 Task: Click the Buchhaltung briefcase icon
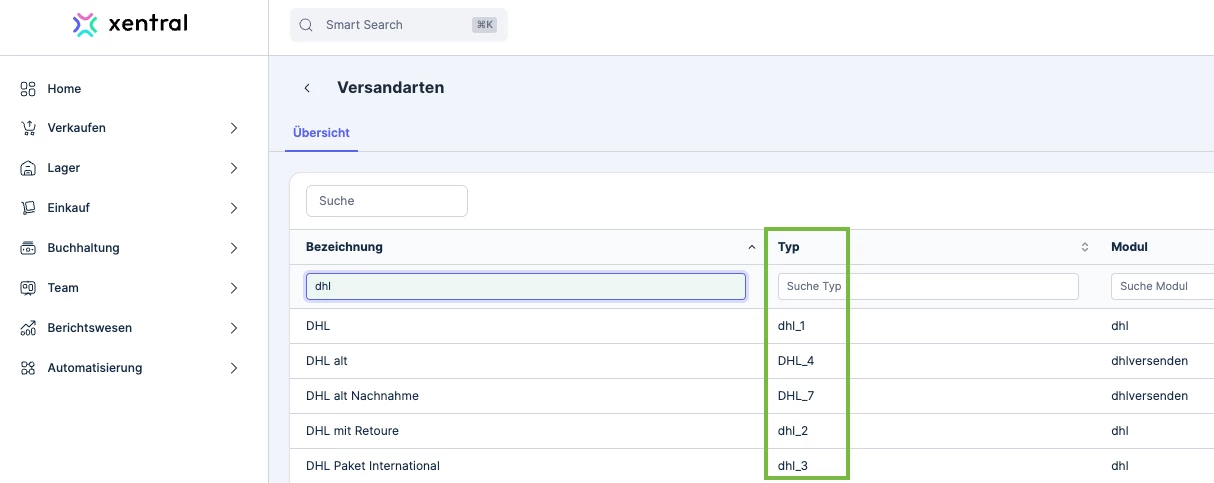pyautogui.click(x=28, y=248)
